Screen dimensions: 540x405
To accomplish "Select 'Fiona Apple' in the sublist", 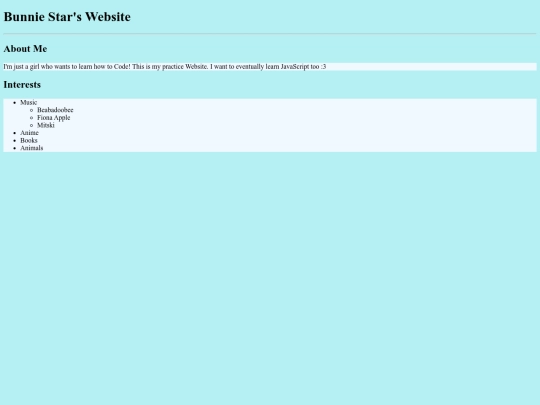I will (54, 117).
